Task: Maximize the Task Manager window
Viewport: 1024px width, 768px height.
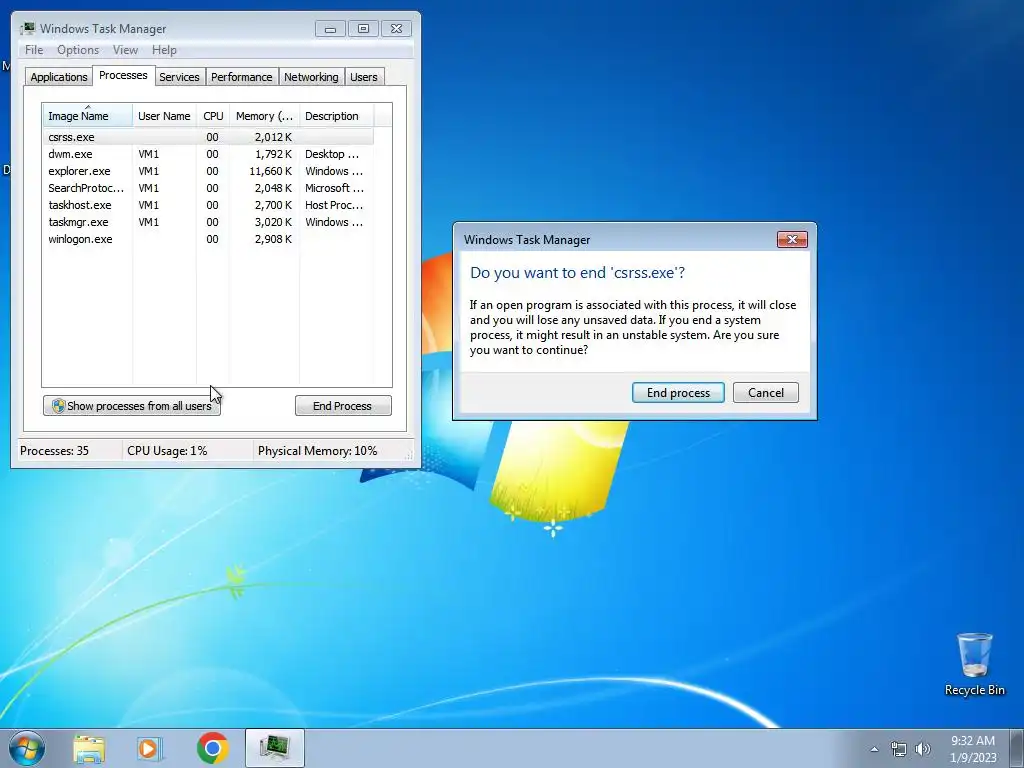Action: click(363, 29)
